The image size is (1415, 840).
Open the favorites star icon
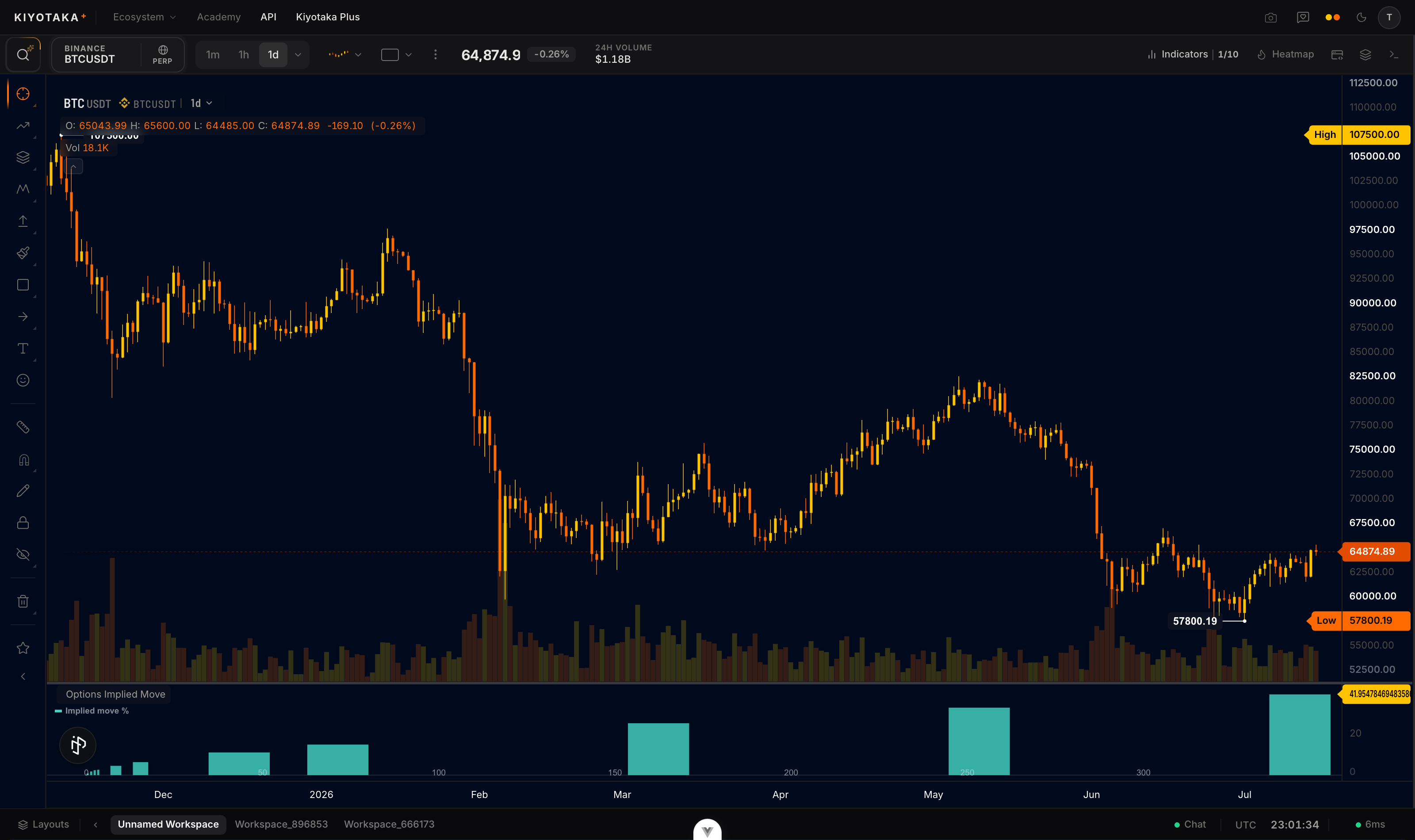[x=23, y=648]
